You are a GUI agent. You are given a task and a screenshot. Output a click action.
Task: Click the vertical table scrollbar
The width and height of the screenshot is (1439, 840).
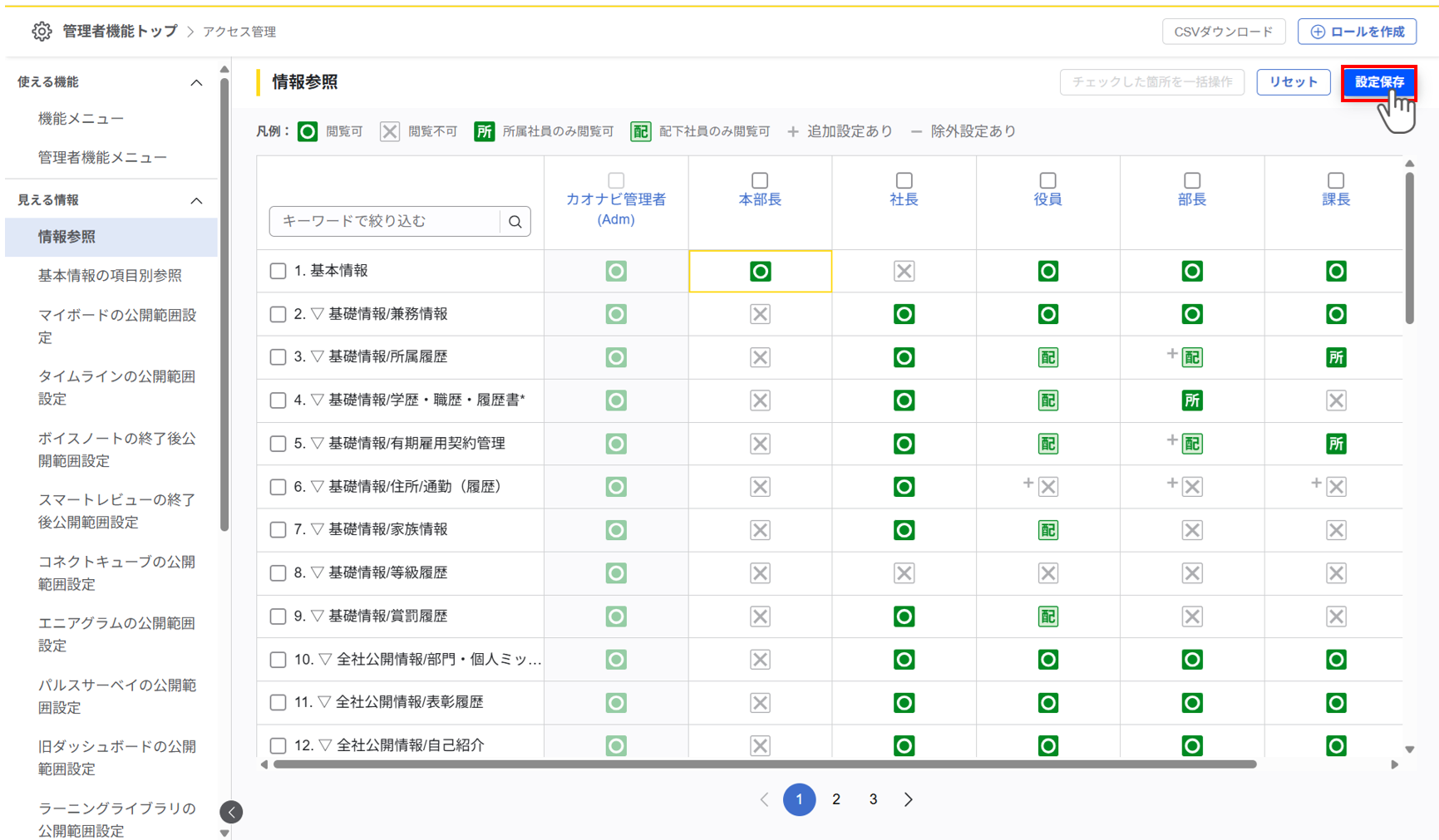coord(1410,248)
